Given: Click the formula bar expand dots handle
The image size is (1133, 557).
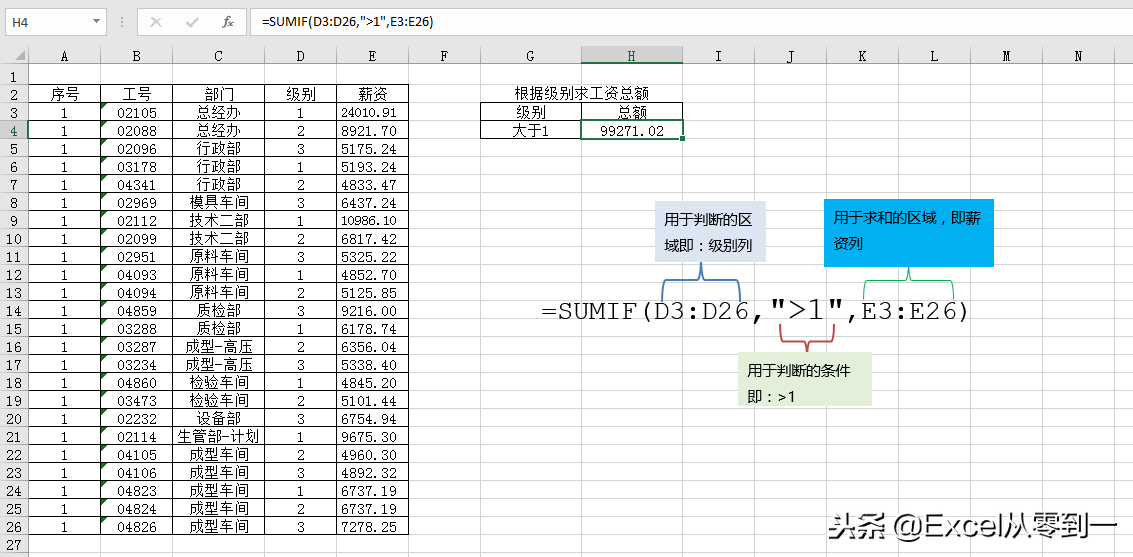Looking at the screenshot, I should coord(121,22).
